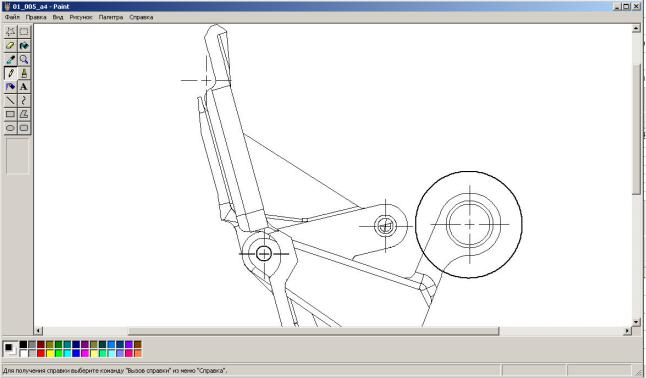Activate the Magnifier tool
The image size is (646, 378).
pyautogui.click(x=24, y=59)
